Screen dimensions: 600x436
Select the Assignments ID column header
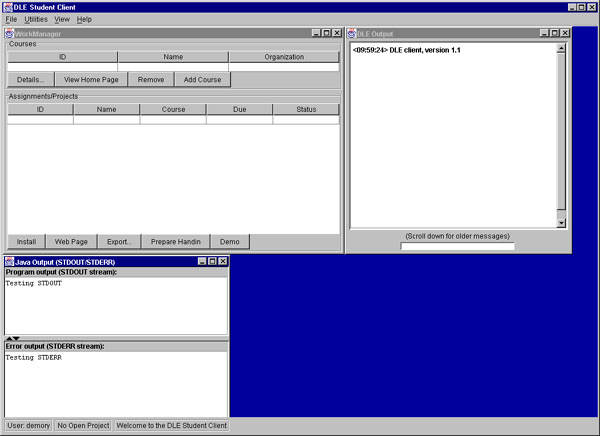coord(40,109)
